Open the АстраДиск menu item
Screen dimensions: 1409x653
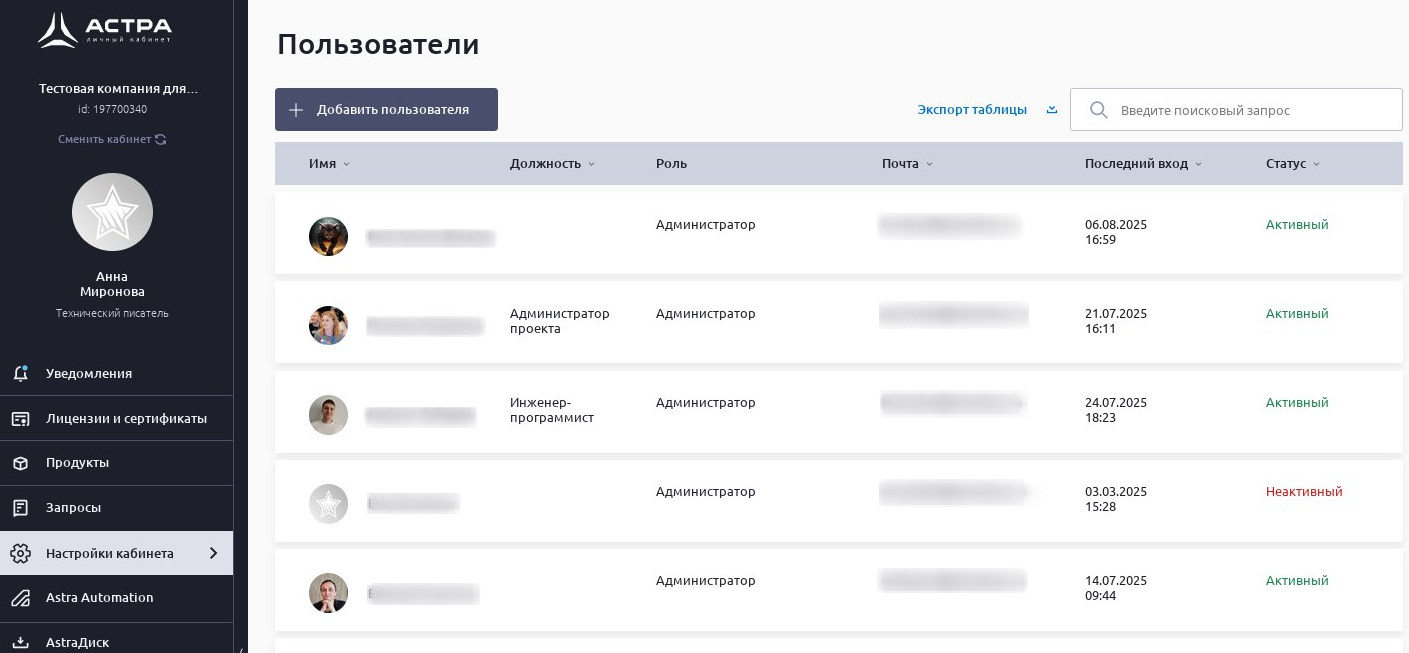77,642
